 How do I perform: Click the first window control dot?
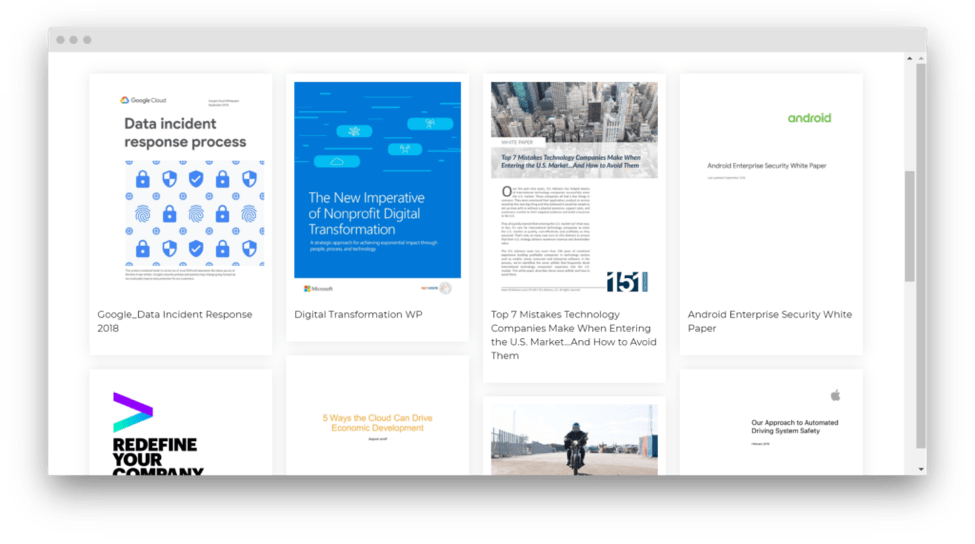coord(60,40)
